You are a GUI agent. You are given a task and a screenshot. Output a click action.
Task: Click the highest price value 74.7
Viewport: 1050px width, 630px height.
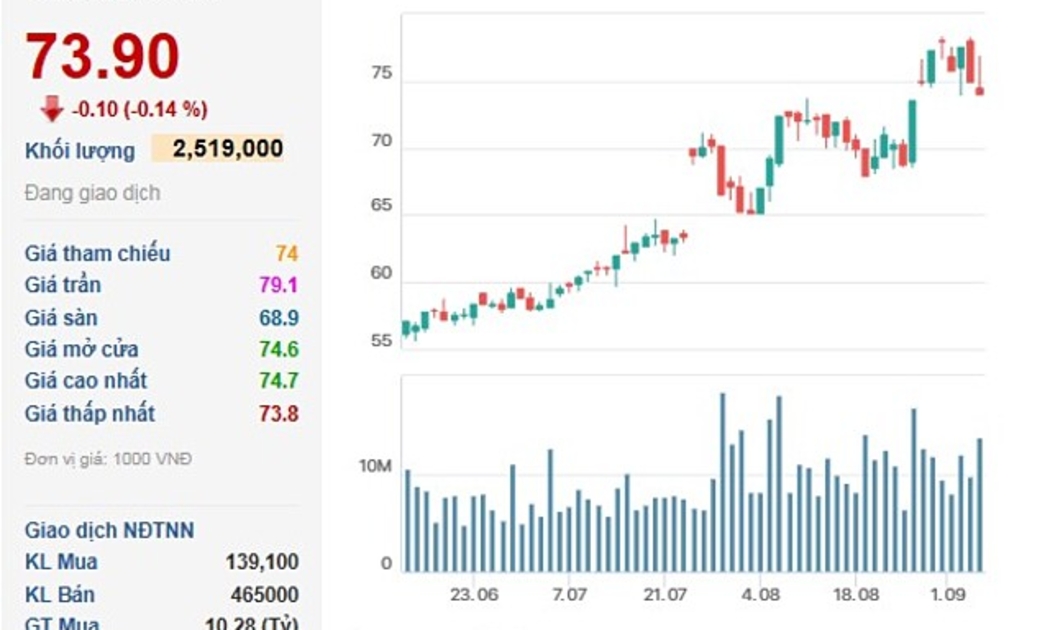[x=278, y=381]
